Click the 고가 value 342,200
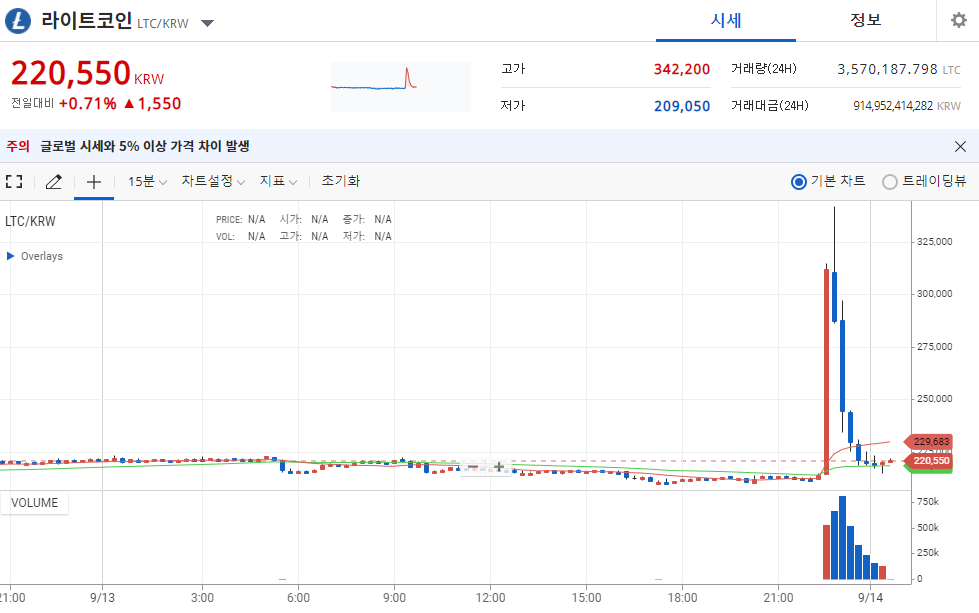 click(682, 69)
